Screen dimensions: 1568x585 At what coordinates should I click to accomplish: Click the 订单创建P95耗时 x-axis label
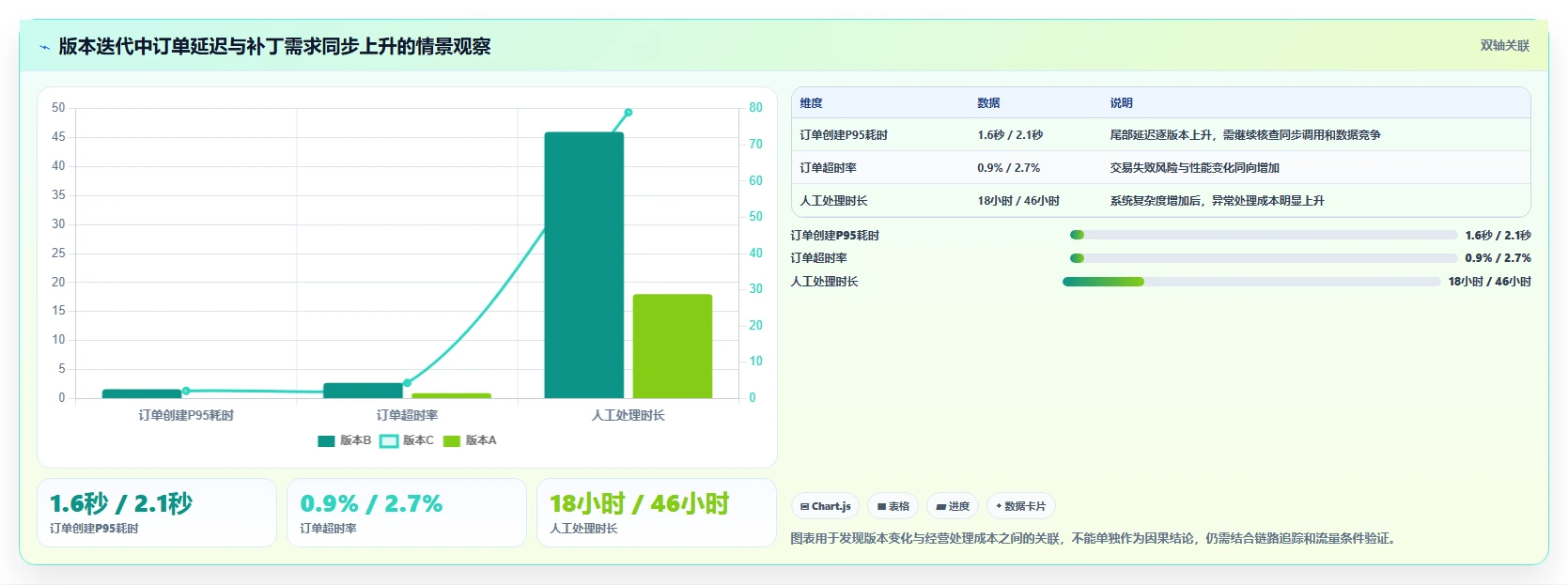[186, 415]
